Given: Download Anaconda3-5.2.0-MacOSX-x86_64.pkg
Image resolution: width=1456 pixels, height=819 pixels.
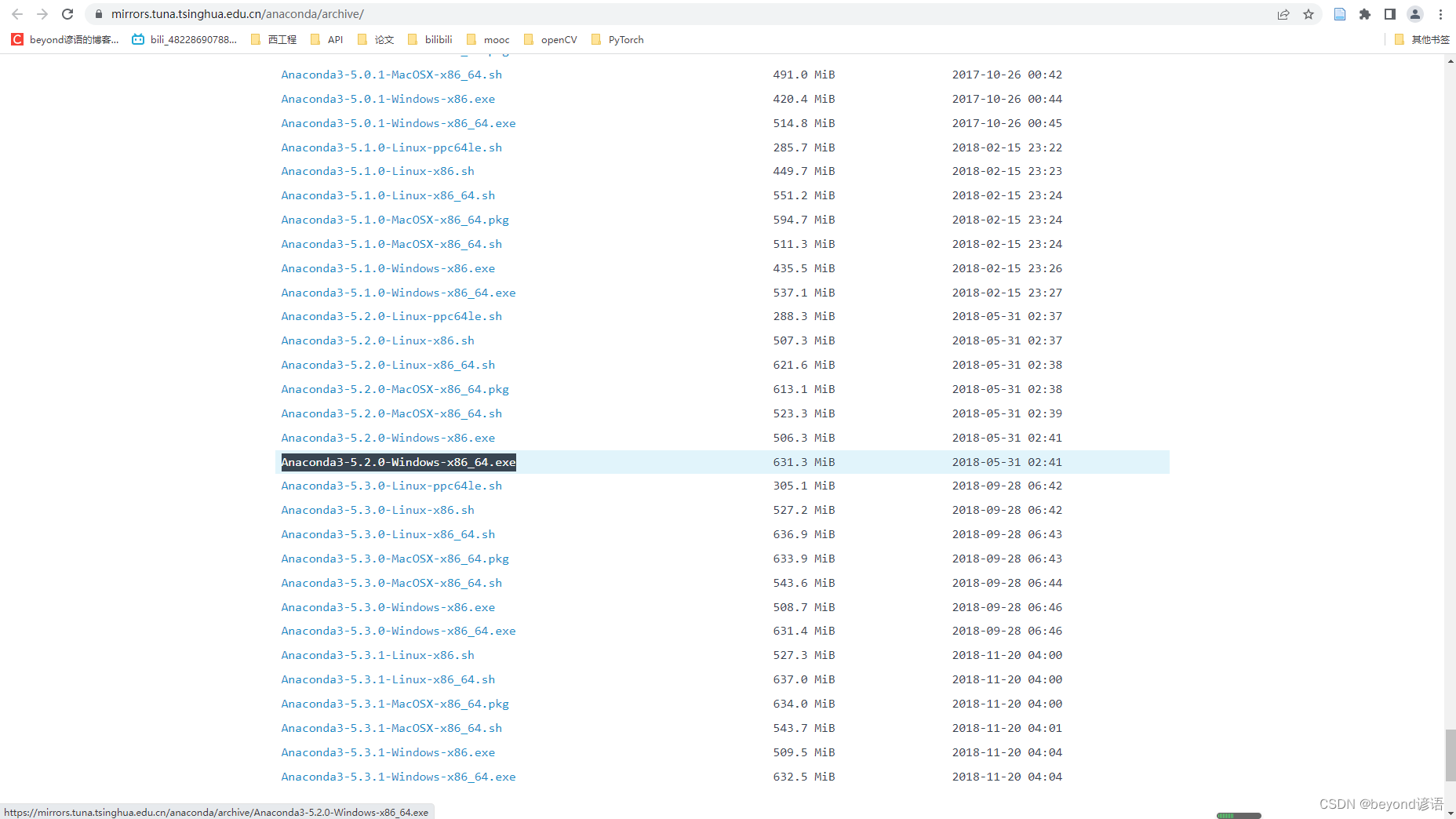Looking at the screenshot, I should tap(395, 389).
